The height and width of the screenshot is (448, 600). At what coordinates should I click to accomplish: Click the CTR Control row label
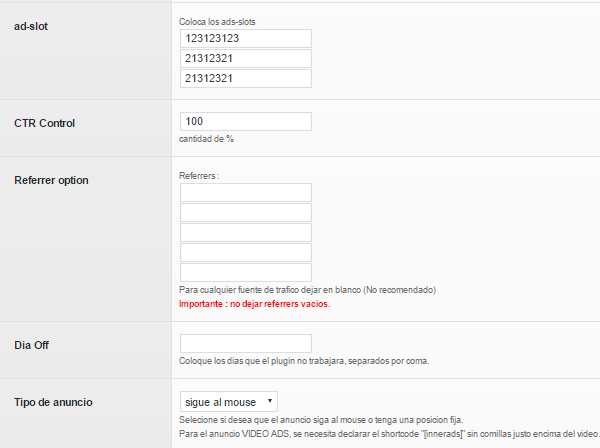[x=44, y=123]
